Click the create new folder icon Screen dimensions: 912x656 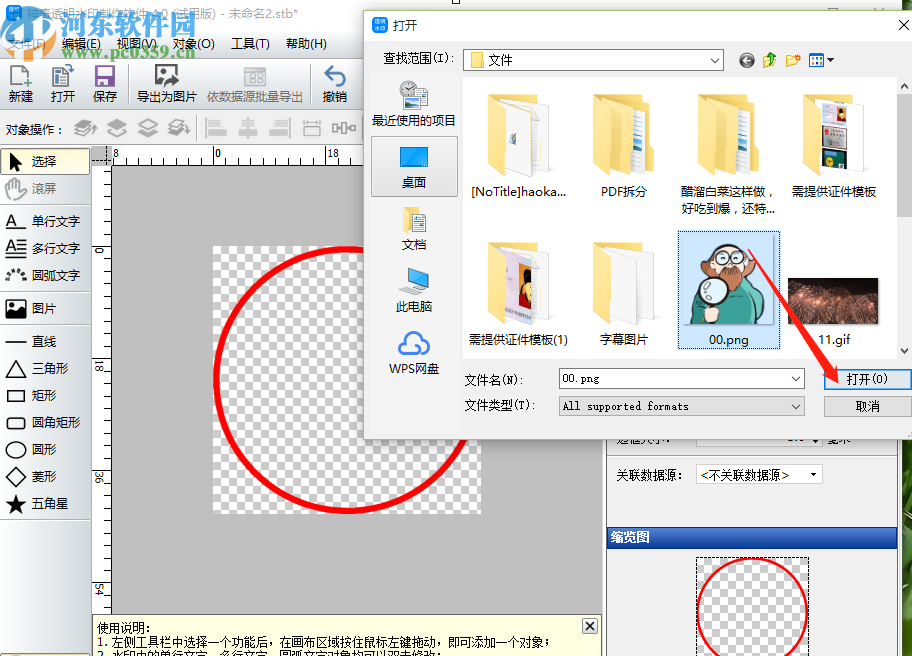click(793, 60)
